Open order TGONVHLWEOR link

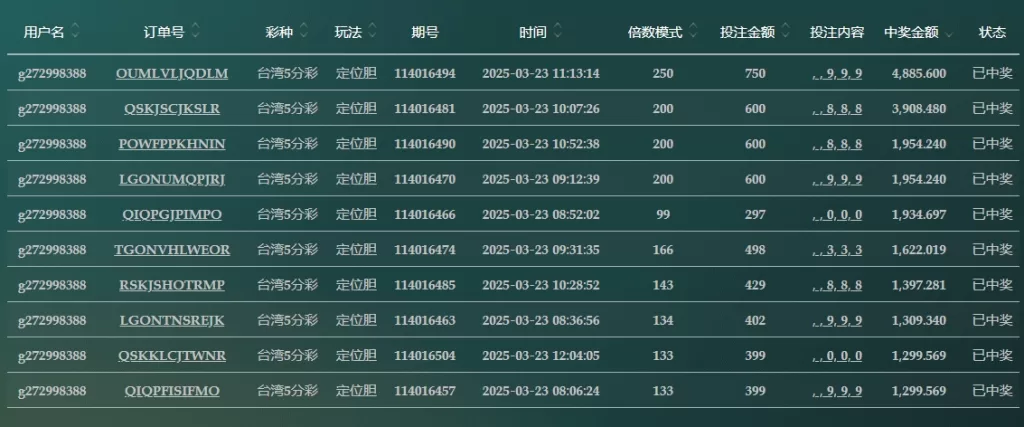[172, 249]
